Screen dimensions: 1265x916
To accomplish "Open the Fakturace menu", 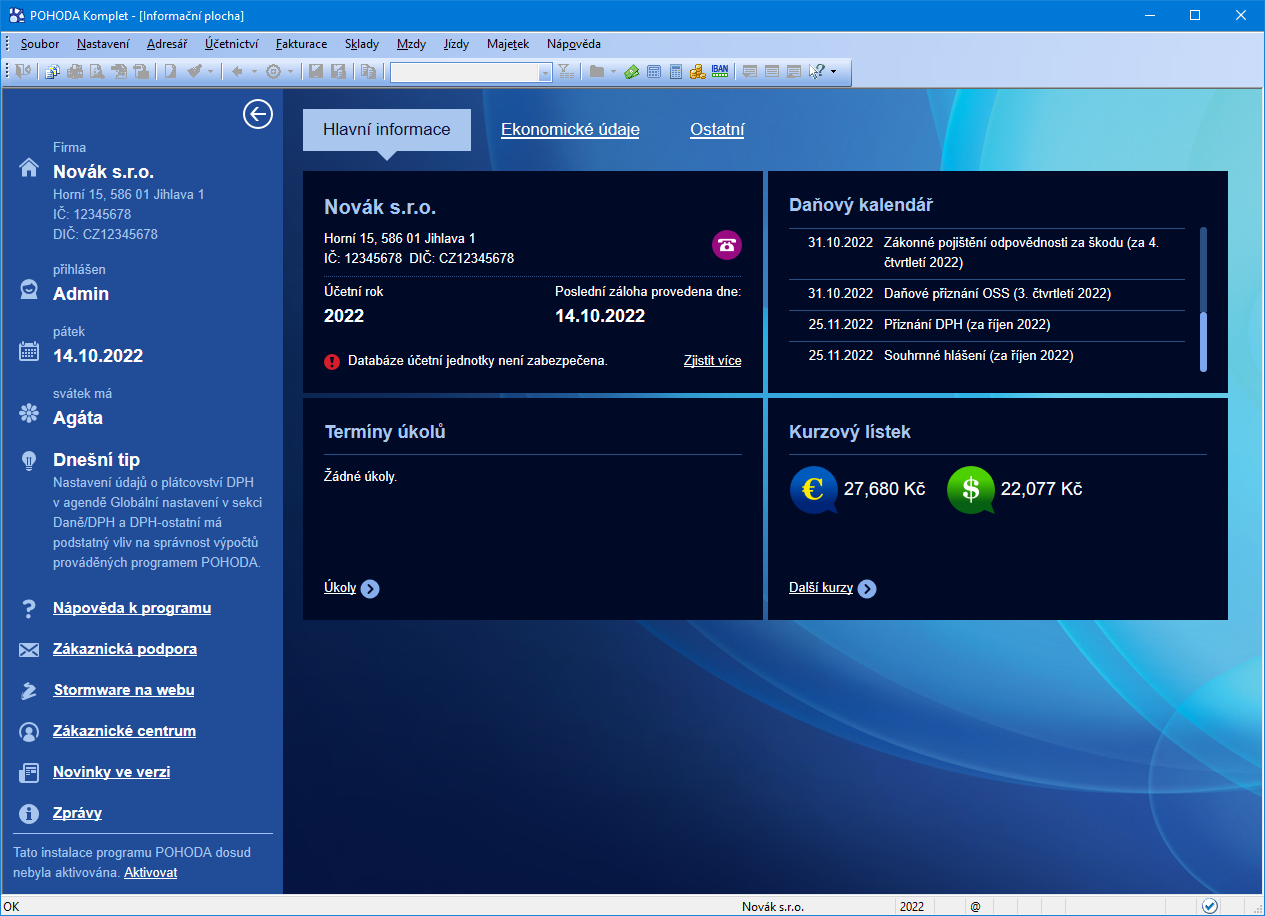I will (301, 44).
